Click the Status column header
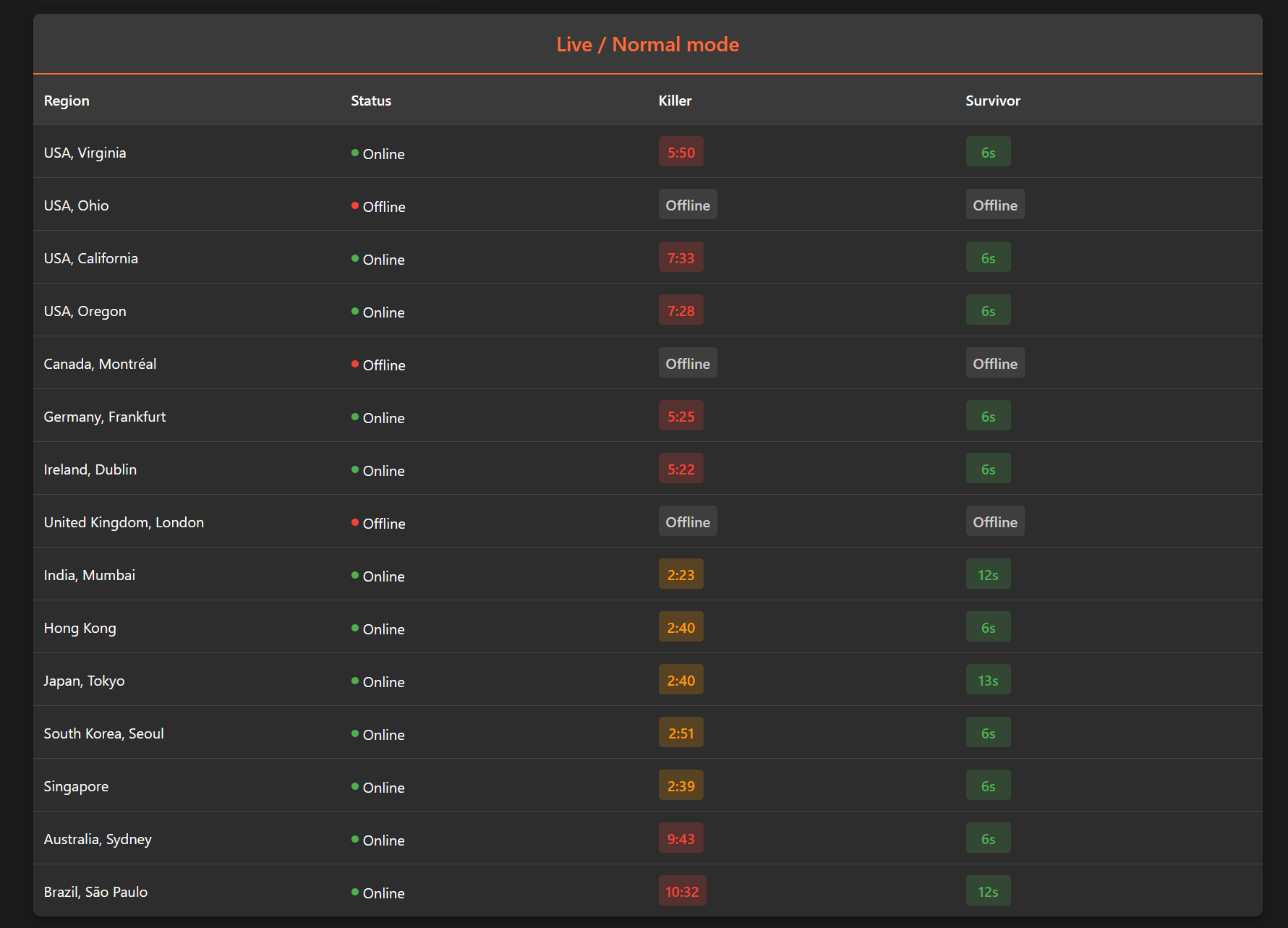This screenshot has height=928, width=1288. point(371,101)
